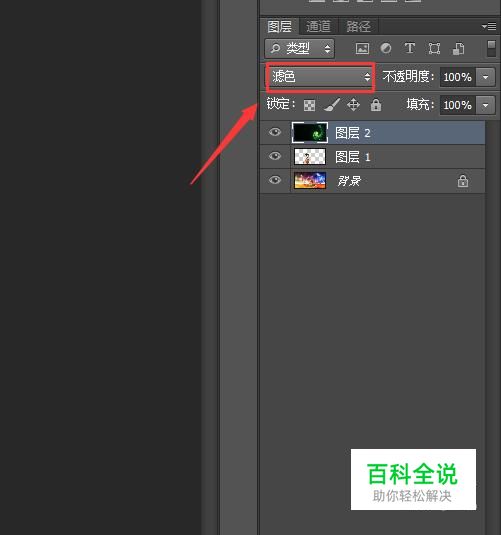Click the 不透明度 label
Viewport: 501px width, 535px height.
point(408,77)
